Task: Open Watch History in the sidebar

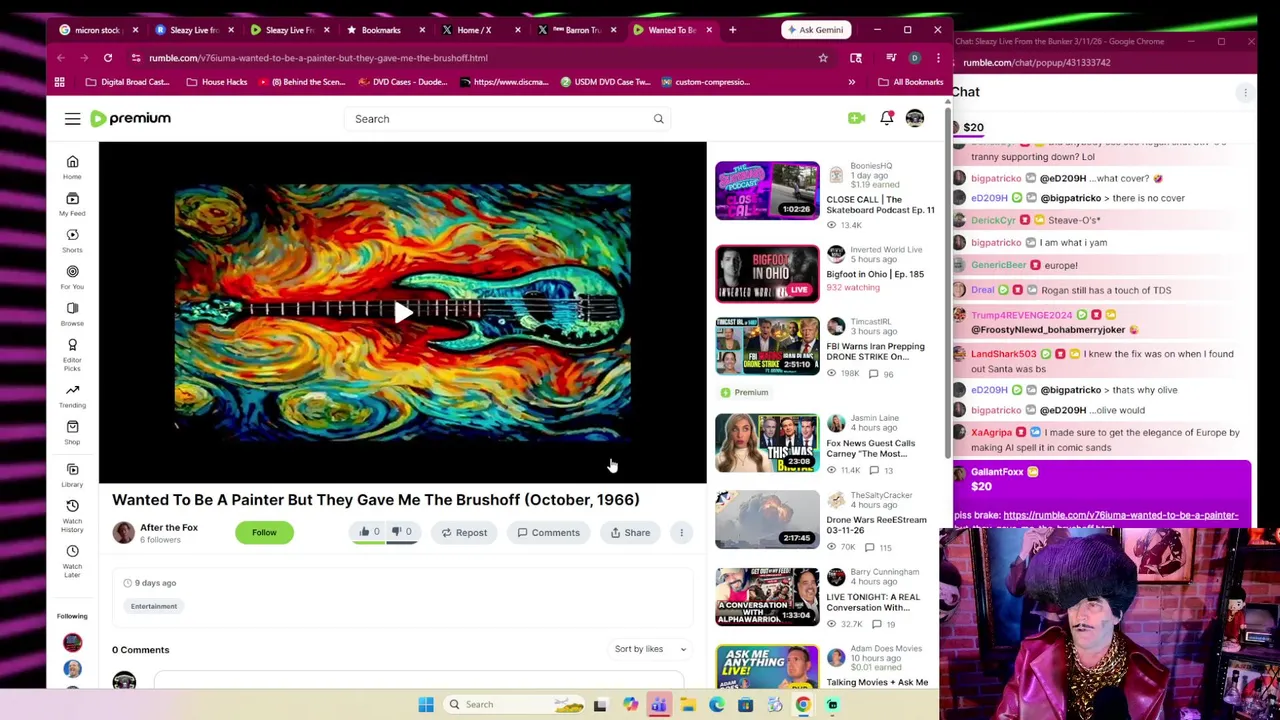Action: [x=72, y=515]
